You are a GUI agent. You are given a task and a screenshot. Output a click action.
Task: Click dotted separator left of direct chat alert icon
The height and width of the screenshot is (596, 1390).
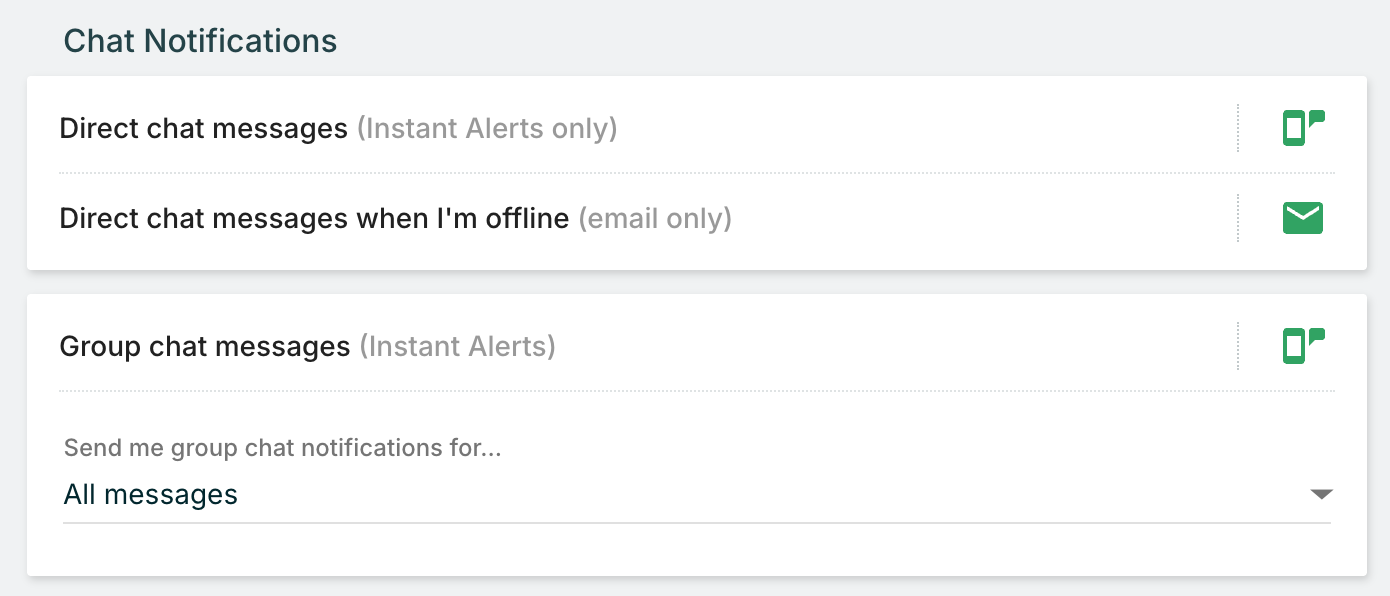pos(1238,128)
